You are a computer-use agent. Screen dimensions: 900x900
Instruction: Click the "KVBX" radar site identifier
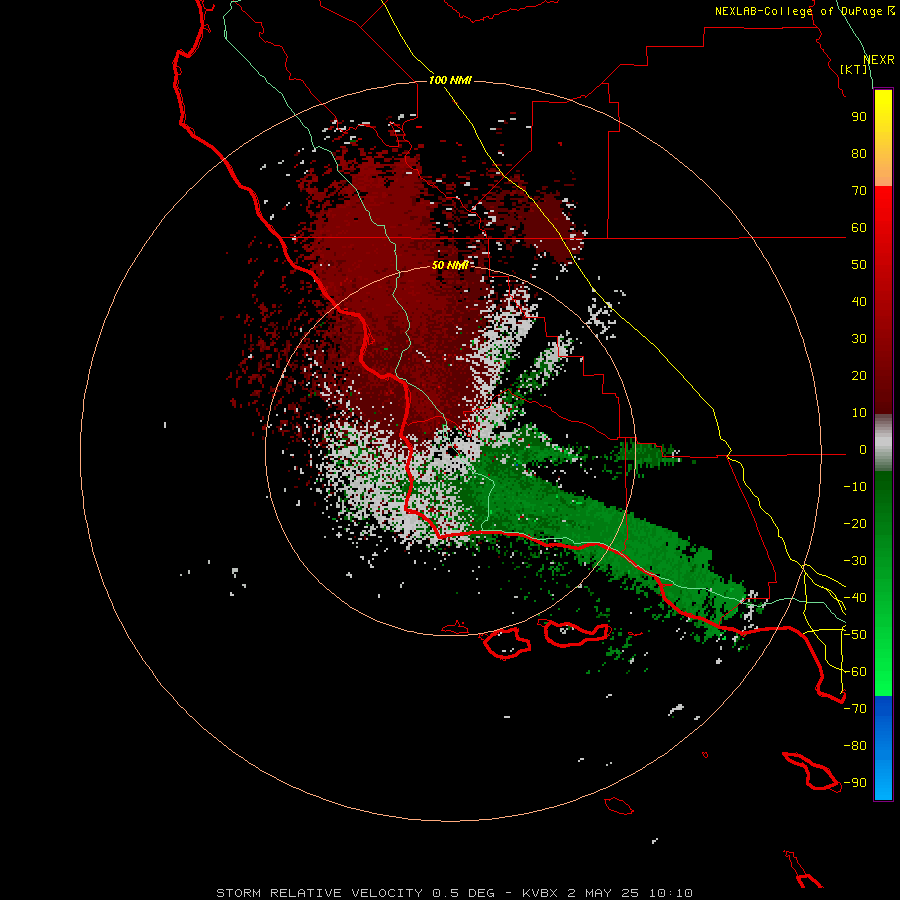click(540, 893)
